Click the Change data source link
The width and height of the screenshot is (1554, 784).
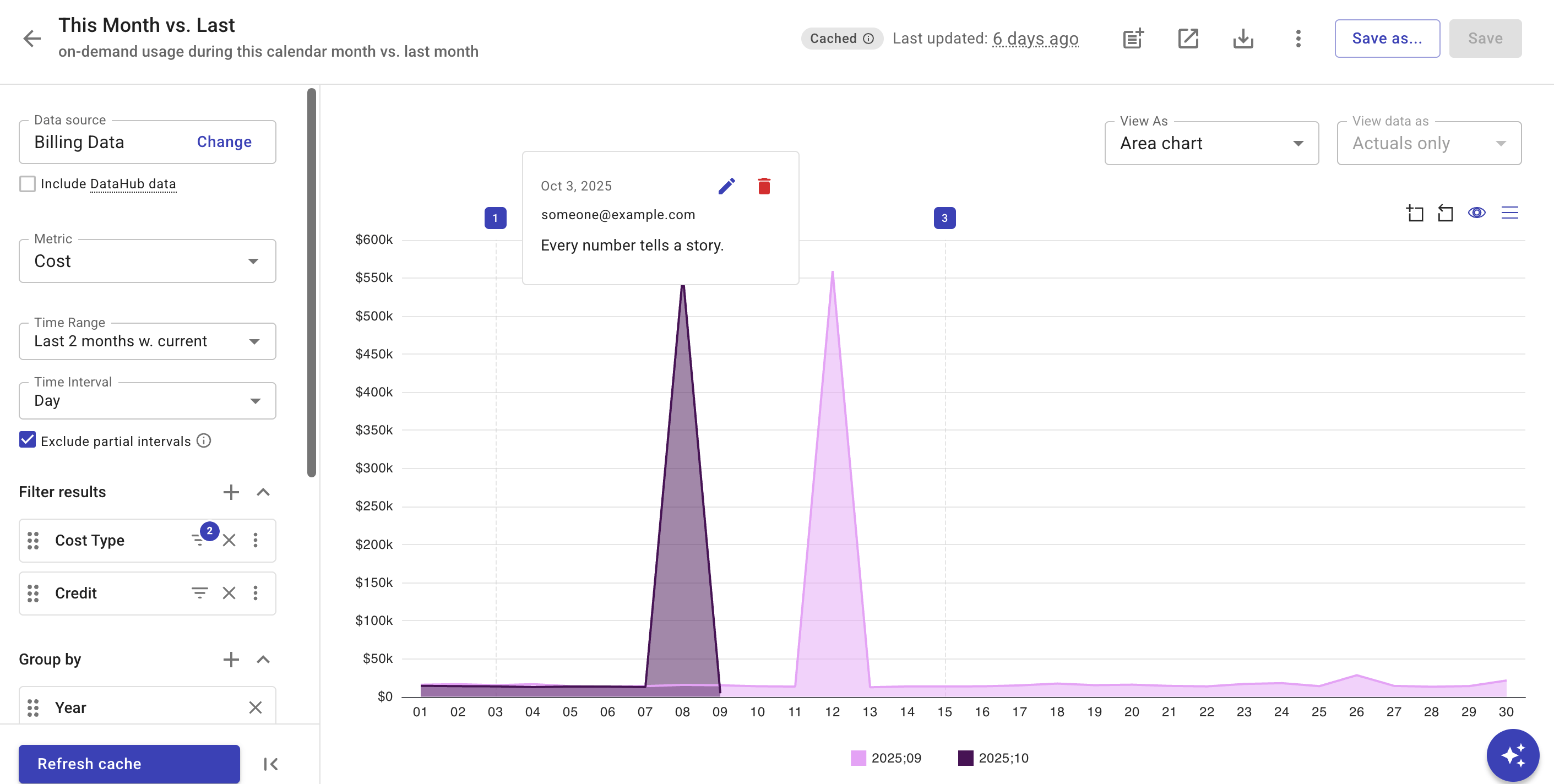pos(224,141)
